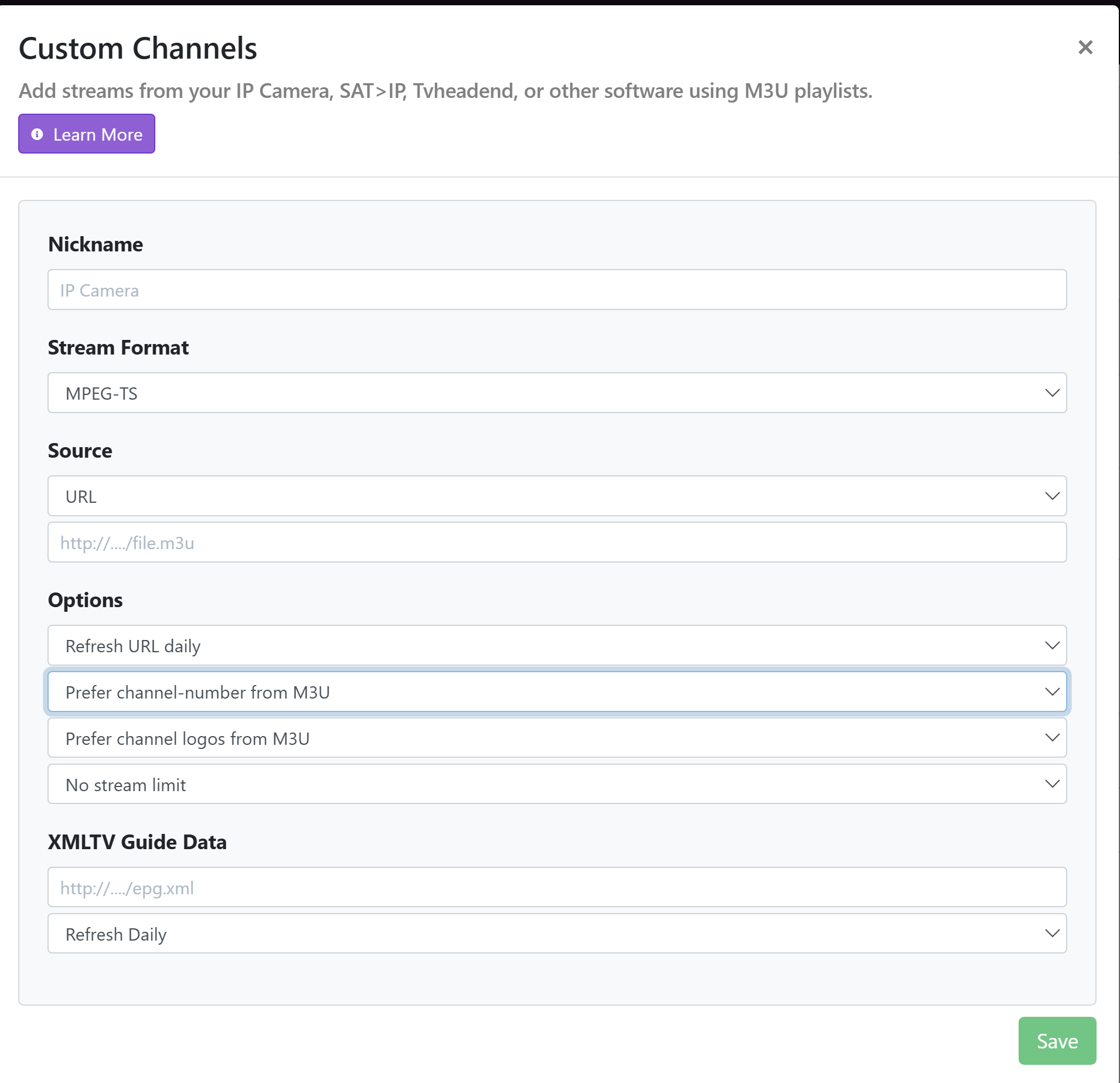Click the Nickname input field
This screenshot has height=1083, width=1120.
tap(557, 289)
